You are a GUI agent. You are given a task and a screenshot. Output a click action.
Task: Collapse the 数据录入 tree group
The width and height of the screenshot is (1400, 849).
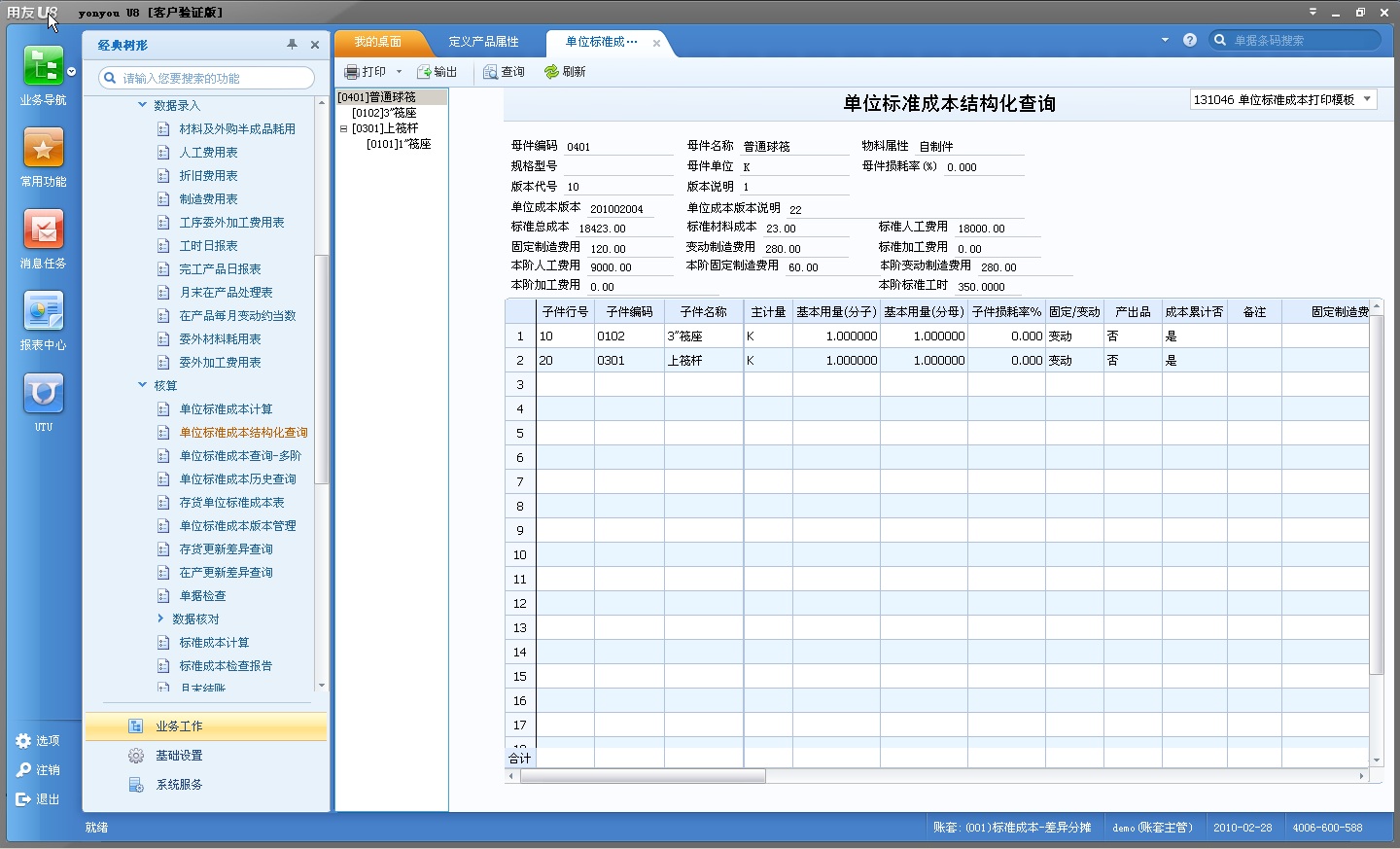point(142,105)
